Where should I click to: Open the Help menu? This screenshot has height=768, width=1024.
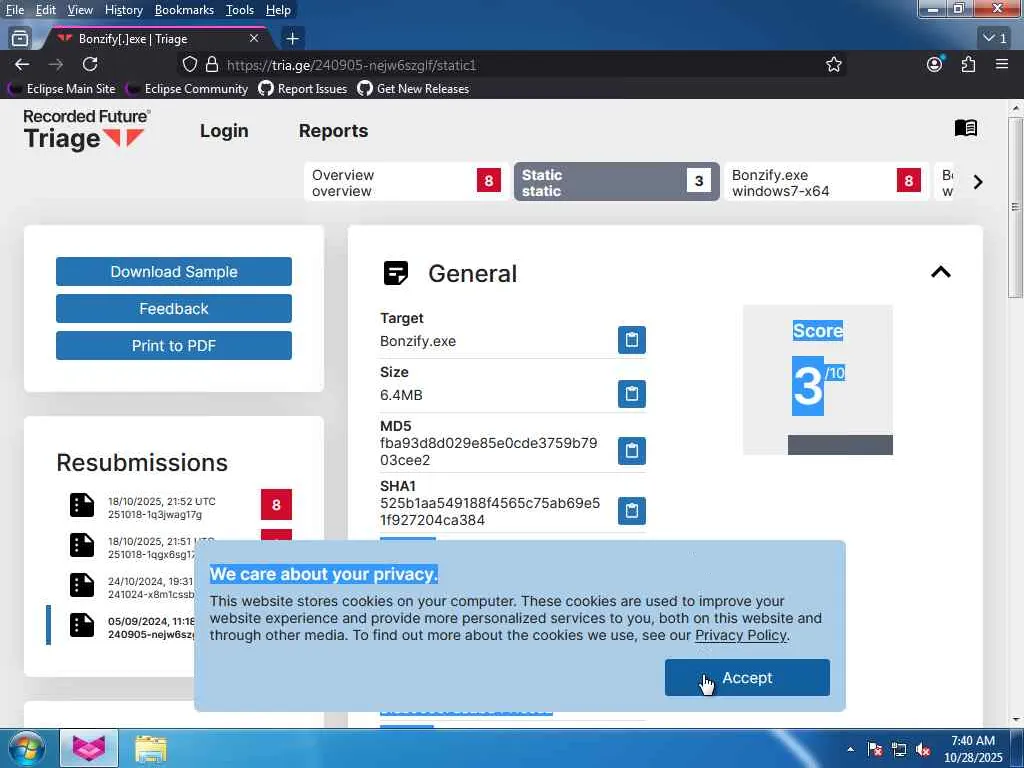(278, 10)
